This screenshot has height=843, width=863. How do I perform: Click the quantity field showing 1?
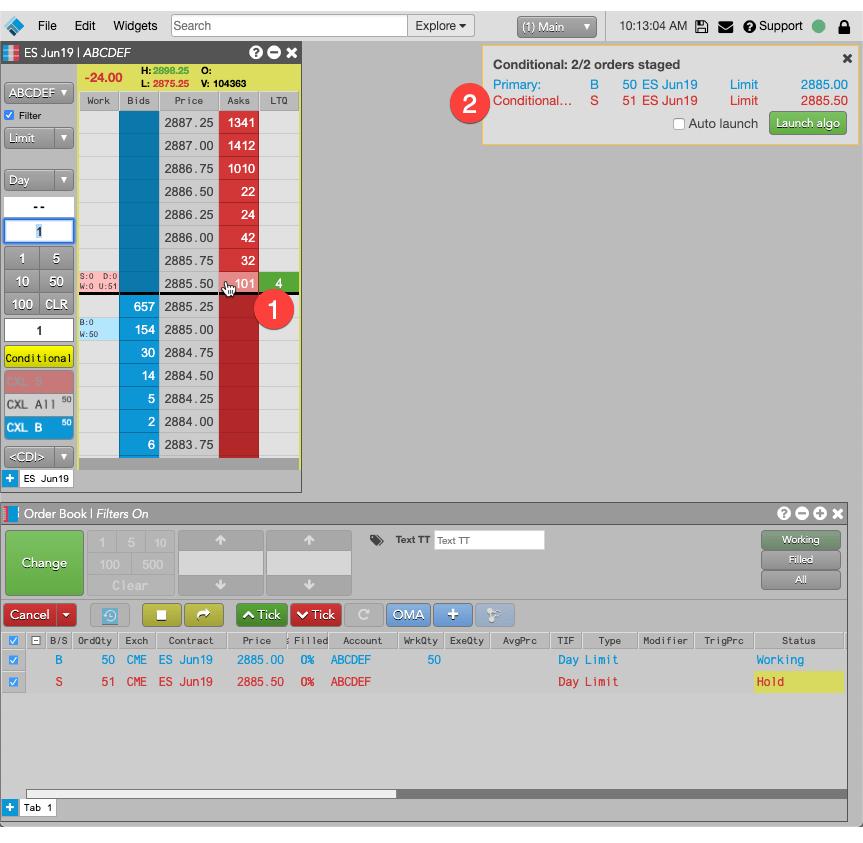pos(39,232)
